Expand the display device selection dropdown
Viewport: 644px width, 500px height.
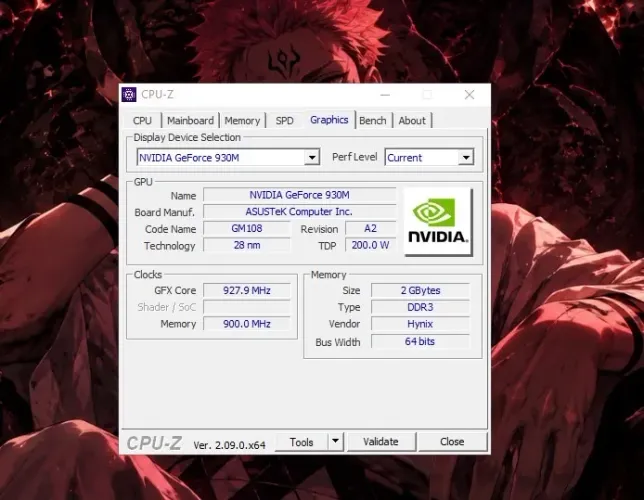pos(312,157)
